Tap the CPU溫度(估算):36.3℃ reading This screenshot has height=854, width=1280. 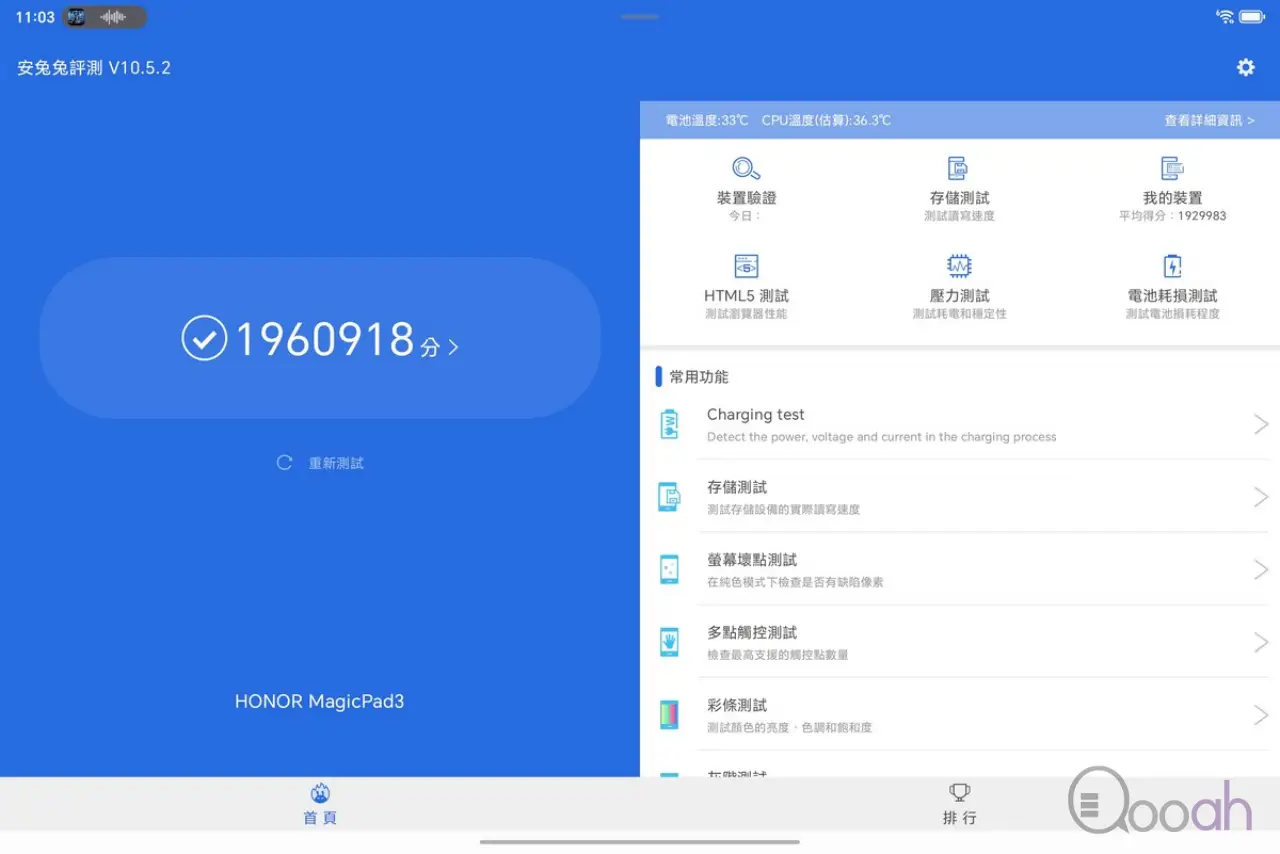(x=826, y=120)
